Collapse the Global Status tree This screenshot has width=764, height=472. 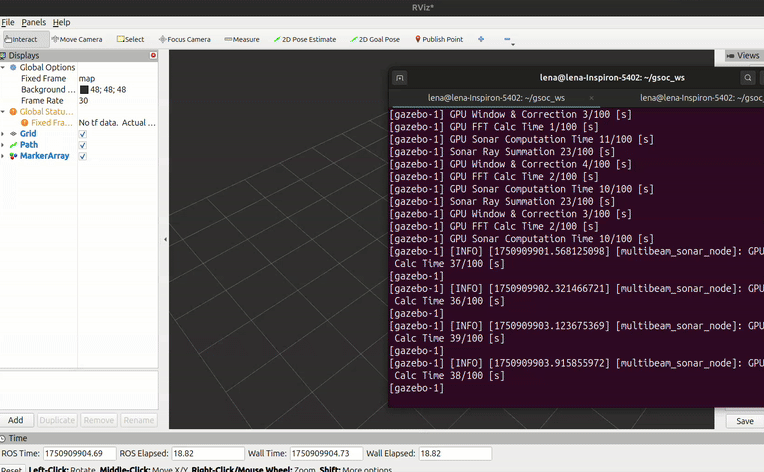tap(3, 112)
